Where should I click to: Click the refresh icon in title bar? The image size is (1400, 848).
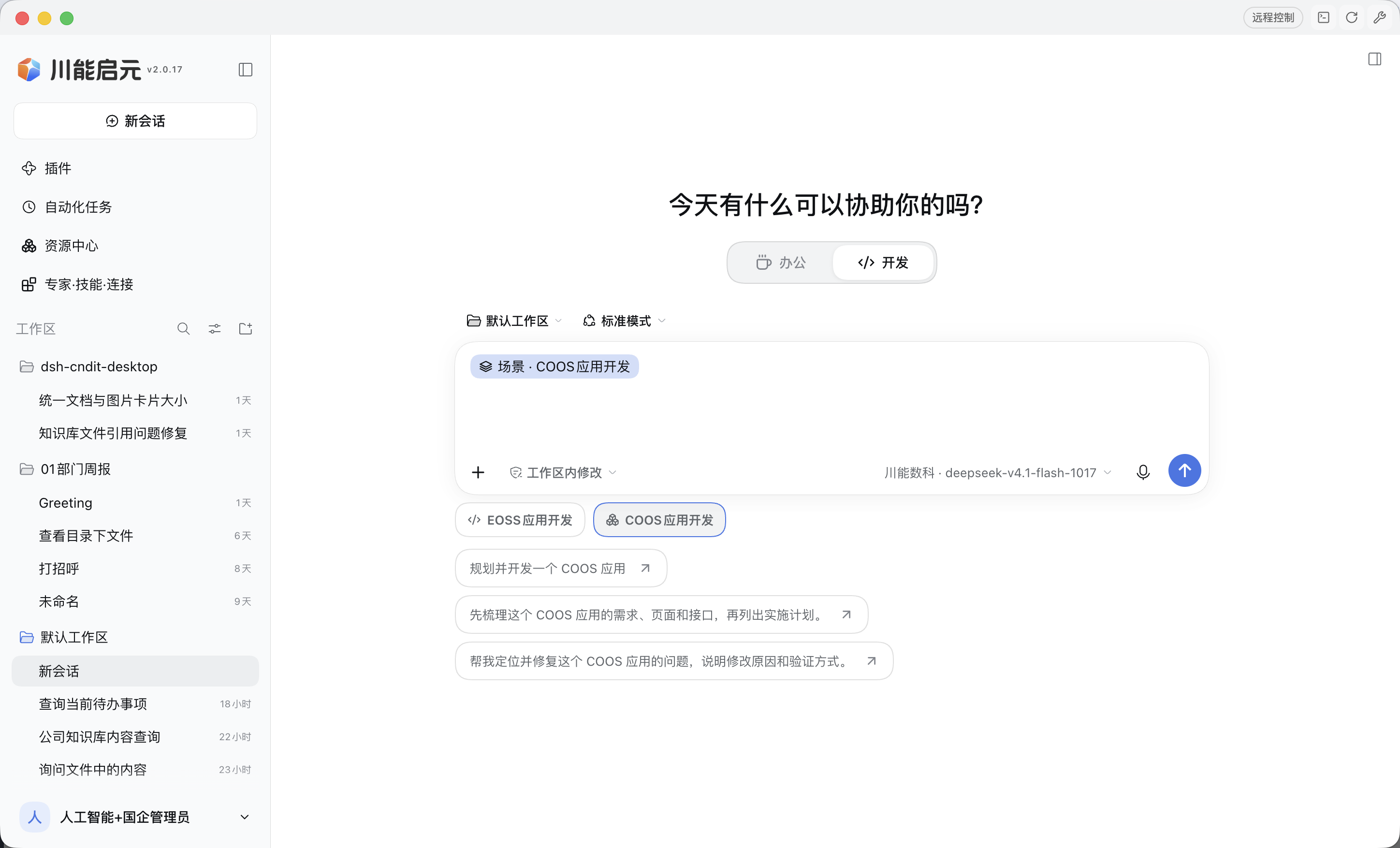1351,17
